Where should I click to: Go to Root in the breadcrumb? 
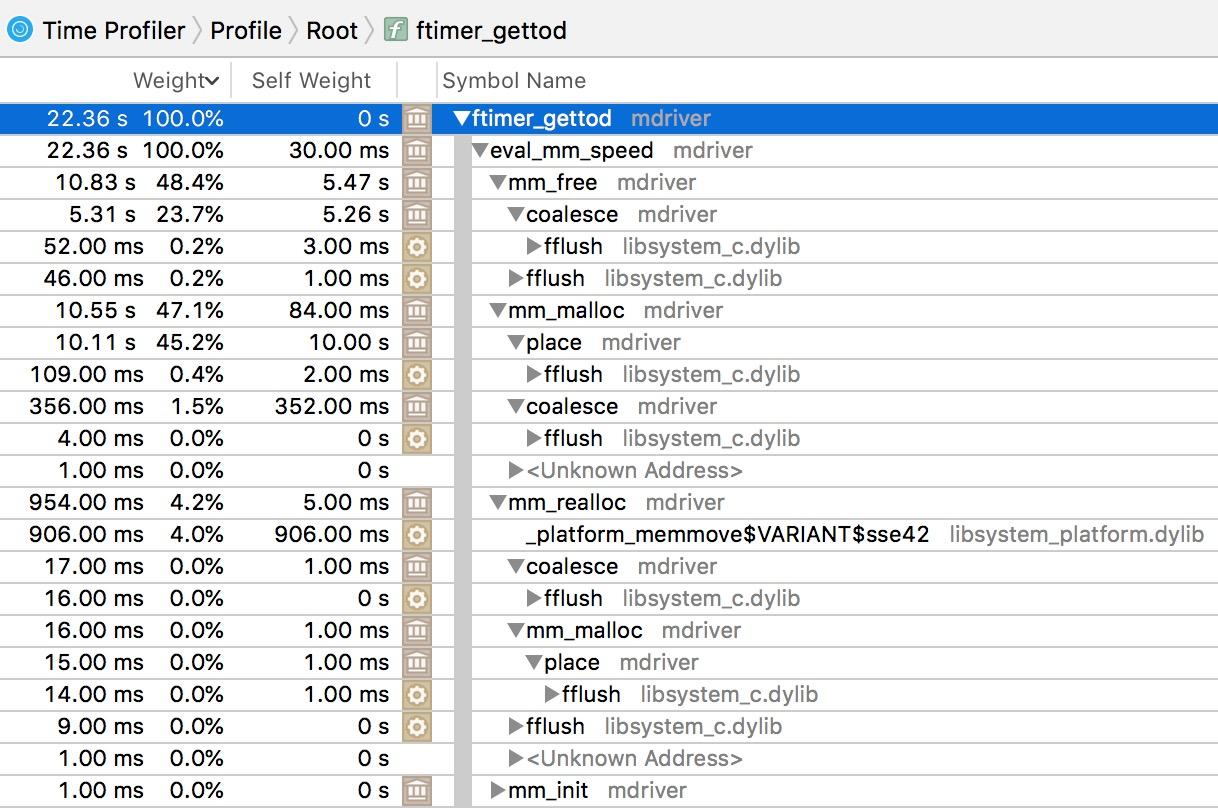point(332,30)
